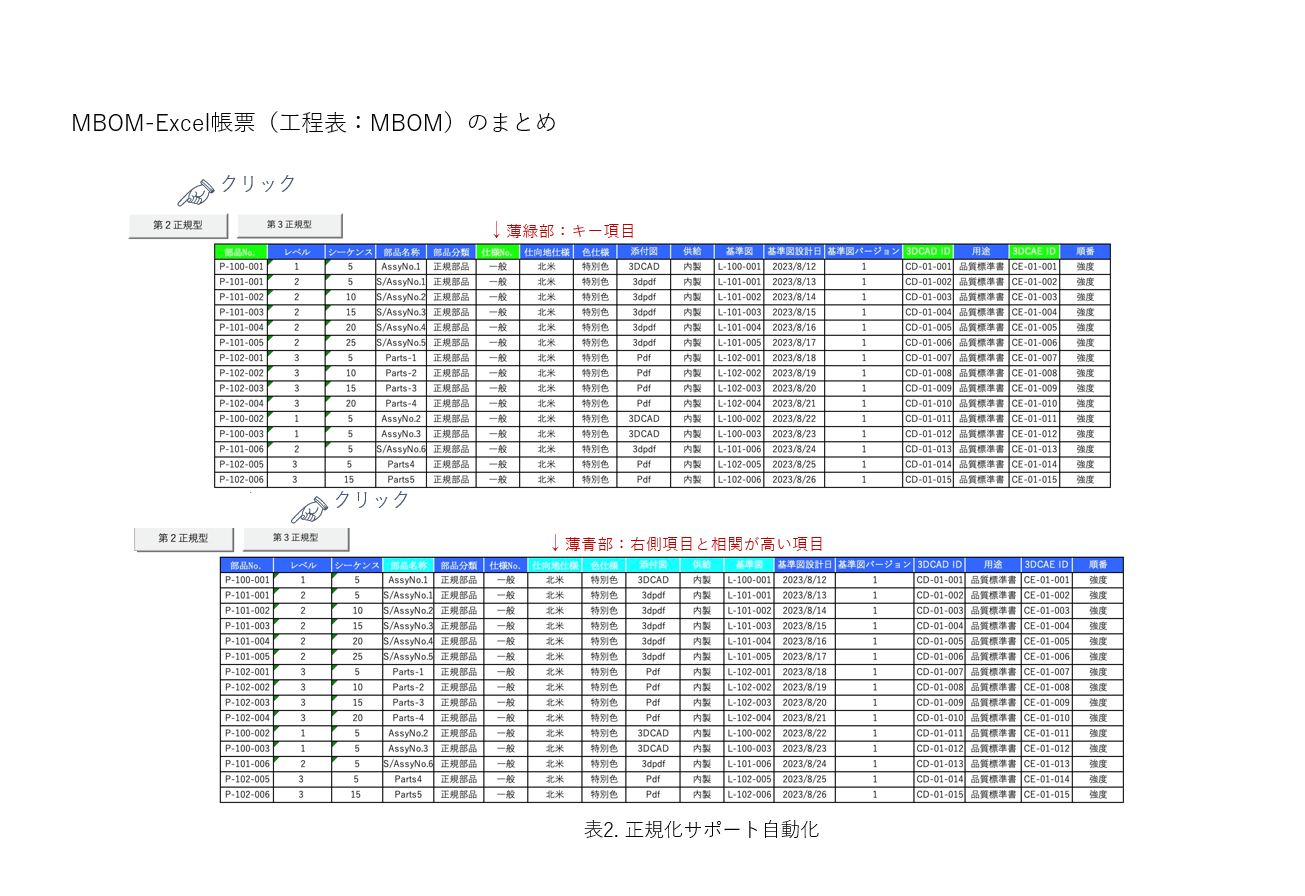The height and width of the screenshot is (896, 1305).
Task: Click the 基準図設計日 header in the upper table
Action: [794, 252]
